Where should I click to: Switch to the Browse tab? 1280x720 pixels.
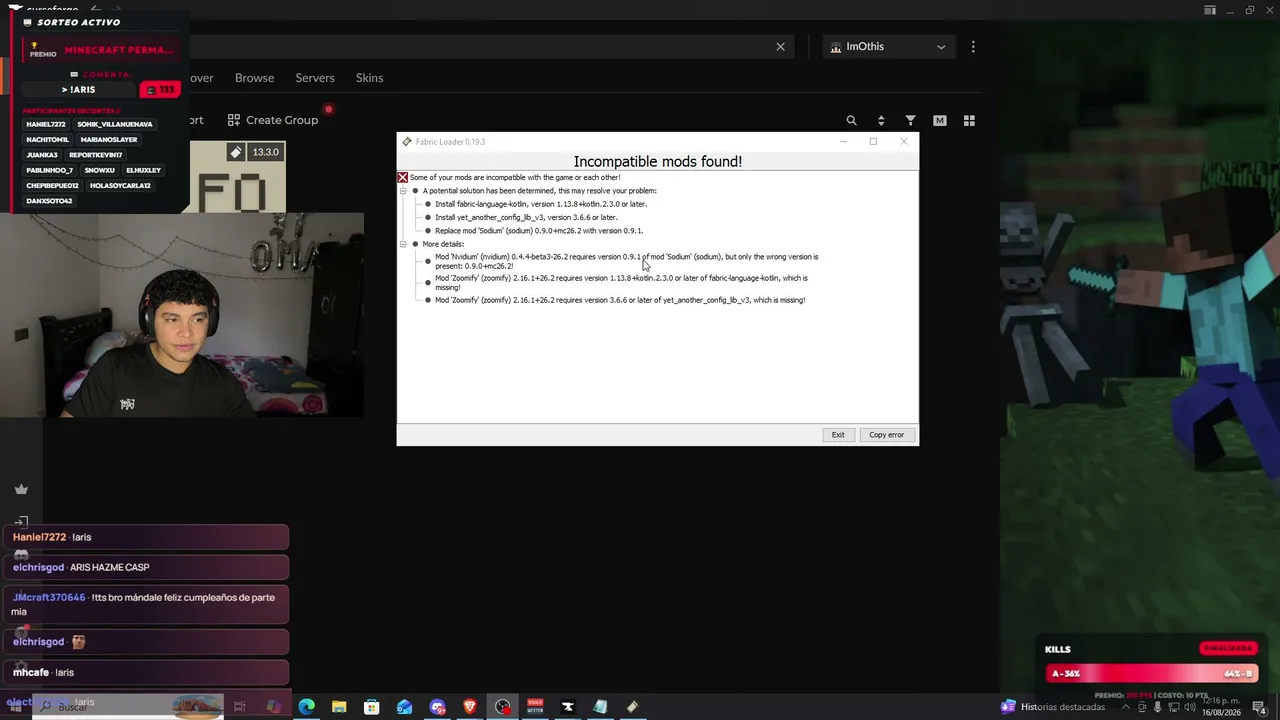254,78
